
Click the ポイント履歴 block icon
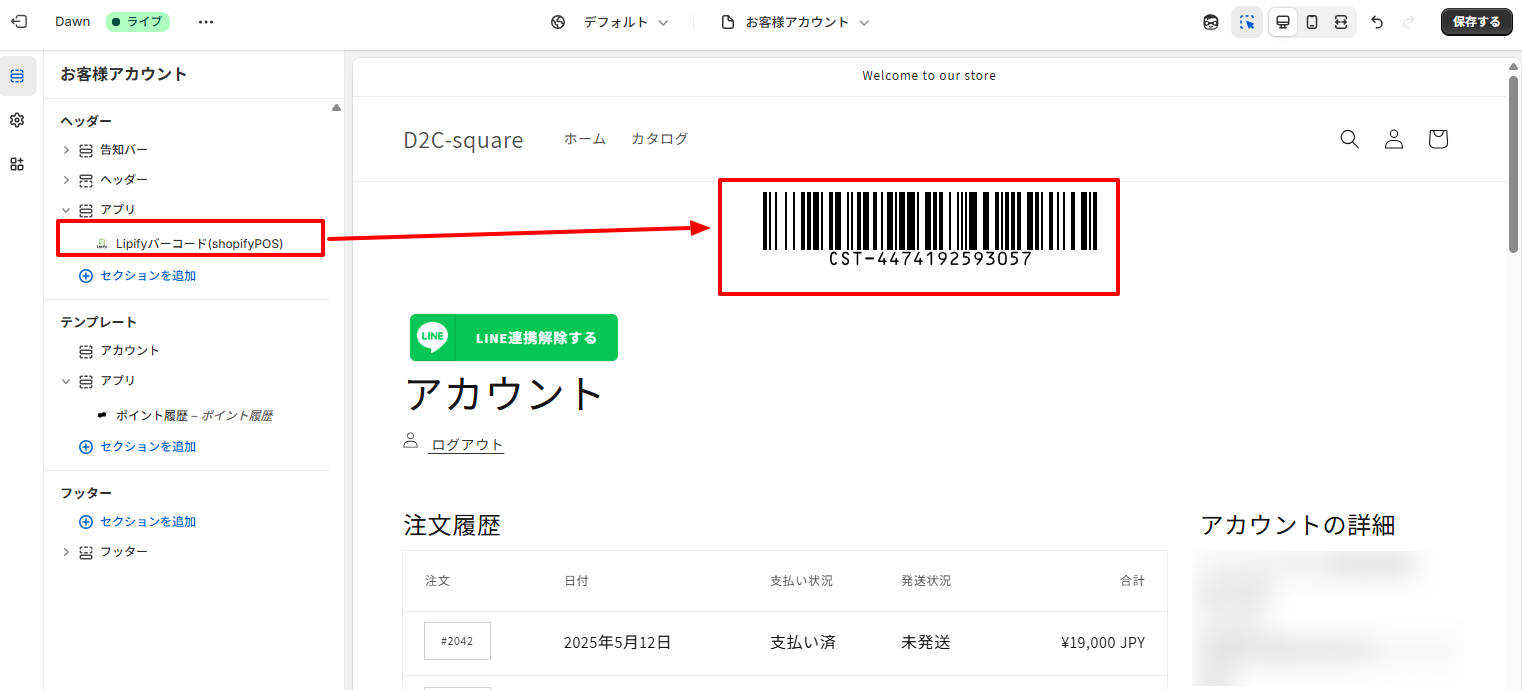pos(102,415)
